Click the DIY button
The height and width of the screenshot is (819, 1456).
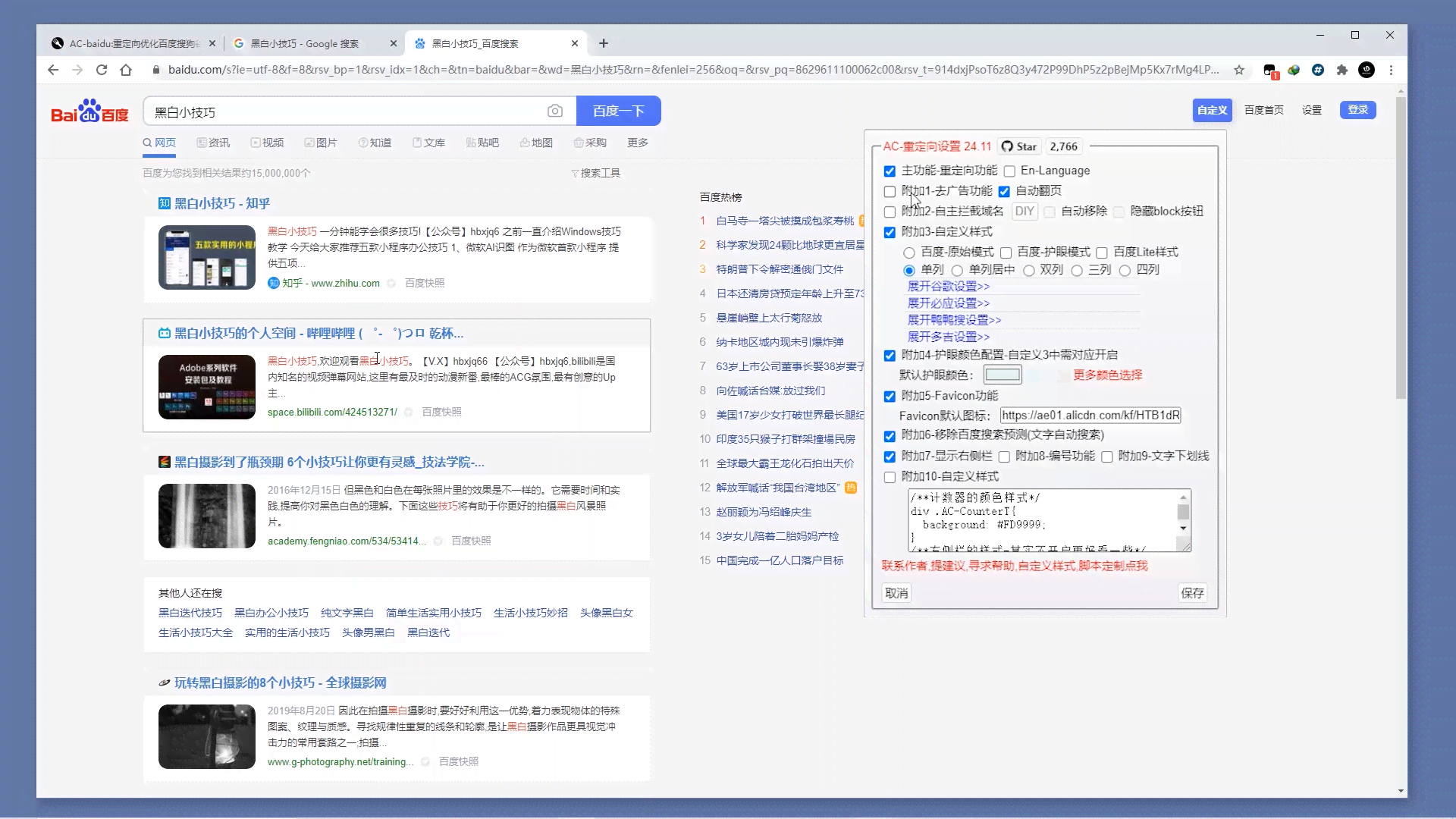1025,212
